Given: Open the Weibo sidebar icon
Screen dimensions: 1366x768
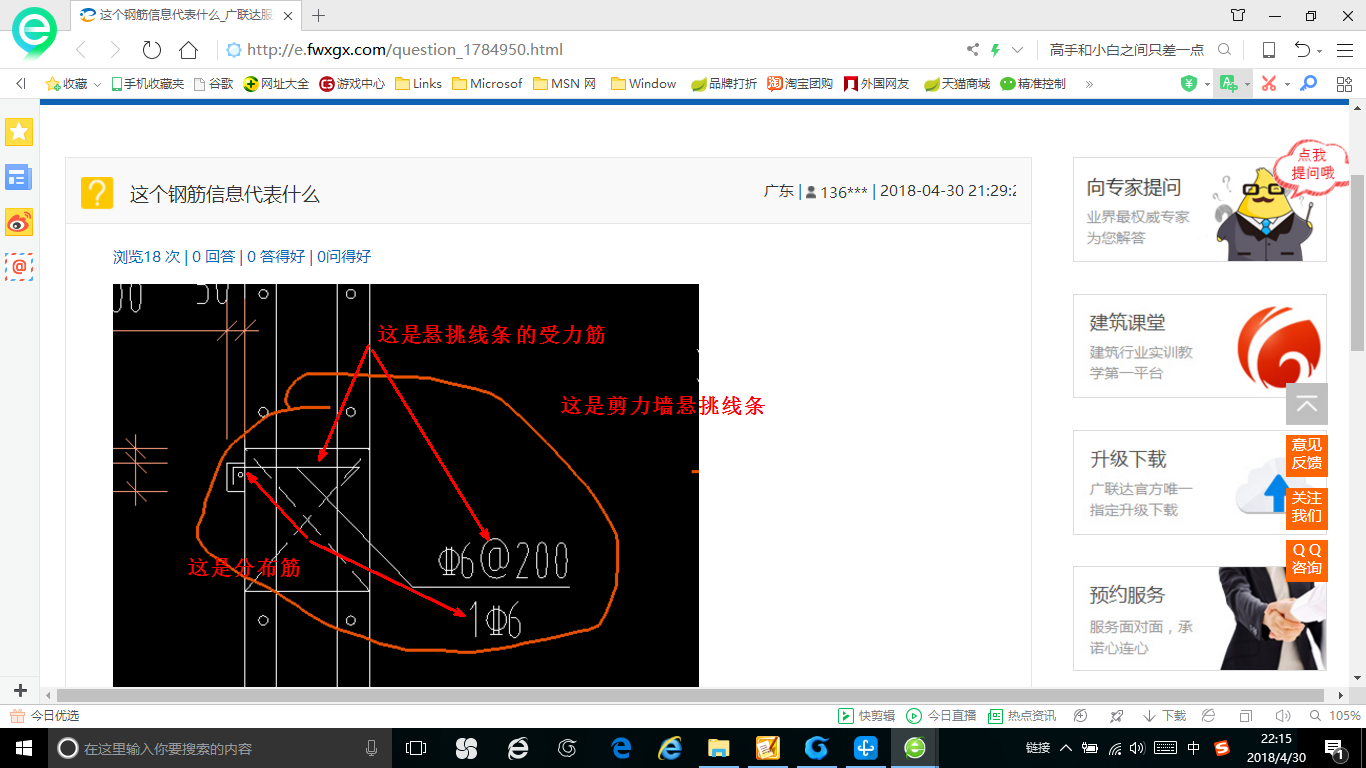Looking at the screenshot, I should click(x=19, y=222).
